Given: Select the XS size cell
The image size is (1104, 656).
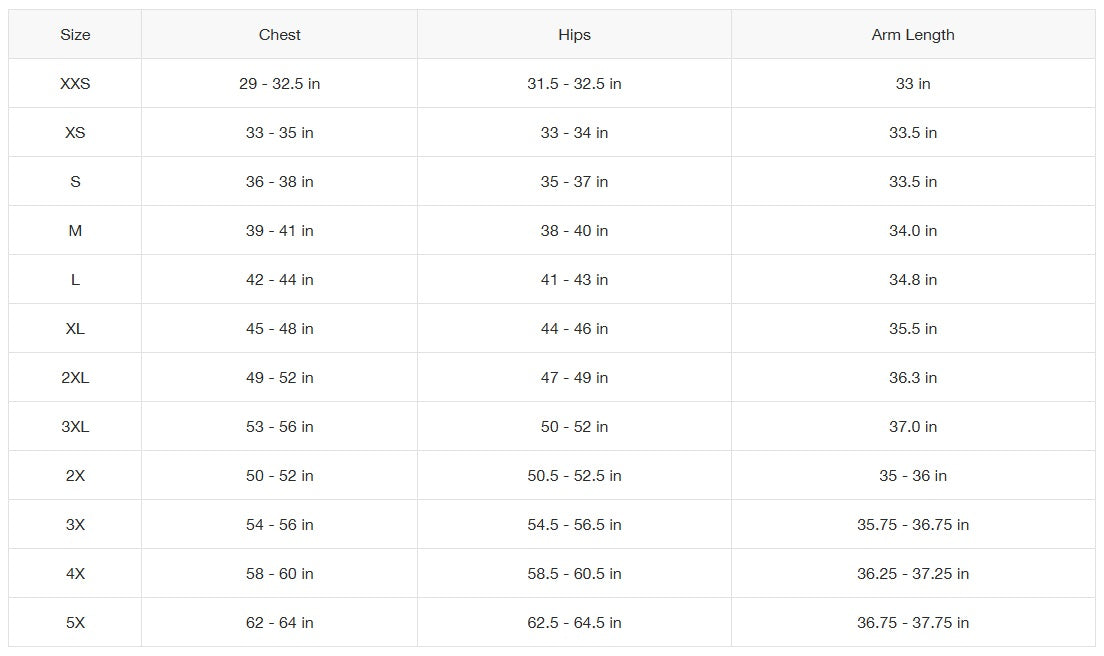Looking at the screenshot, I should tap(75, 133).
